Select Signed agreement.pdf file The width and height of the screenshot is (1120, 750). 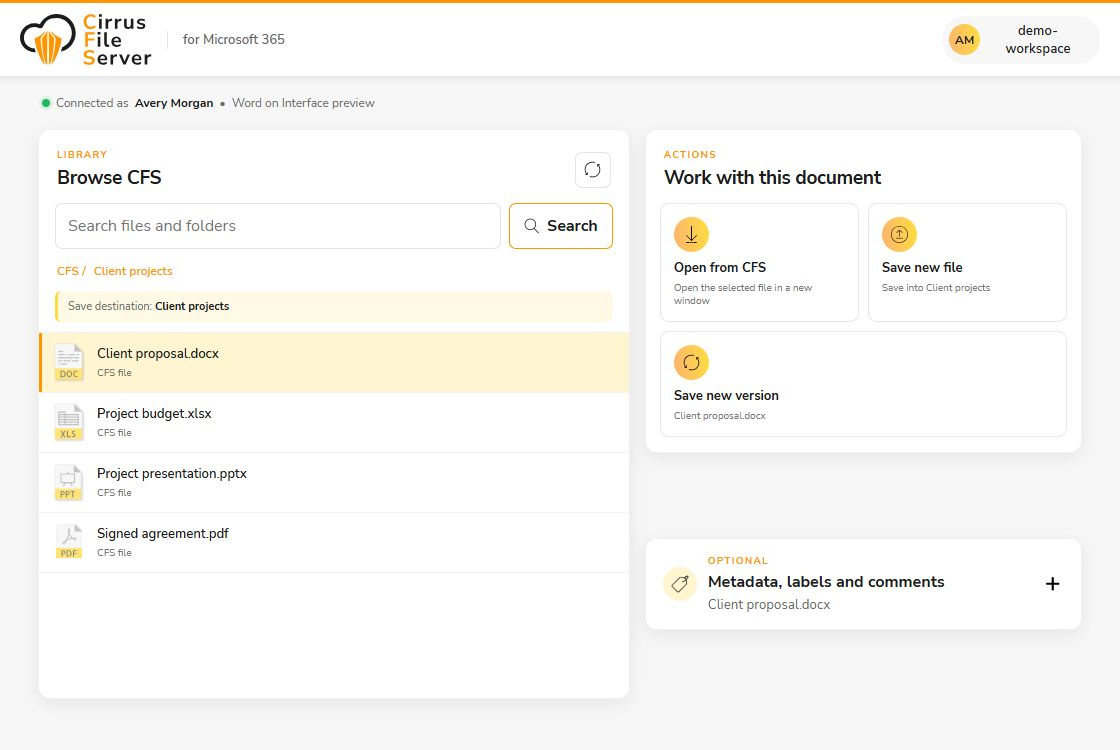pos(334,542)
